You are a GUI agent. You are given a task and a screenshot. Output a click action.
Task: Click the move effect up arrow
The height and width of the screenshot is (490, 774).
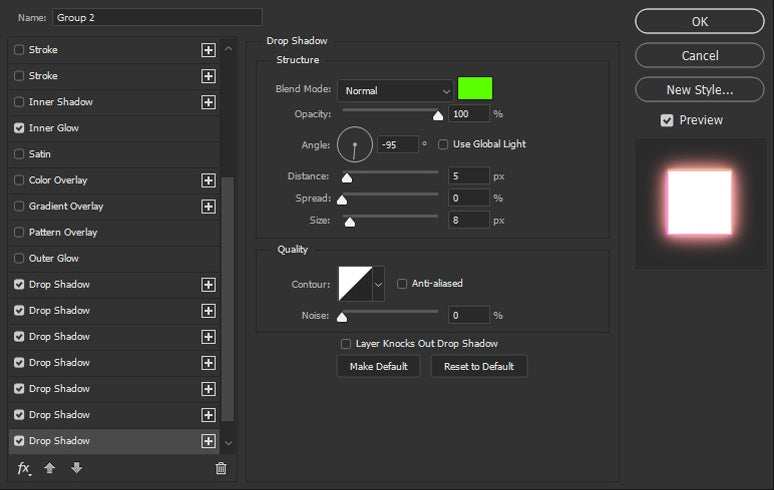tap(49, 467)
